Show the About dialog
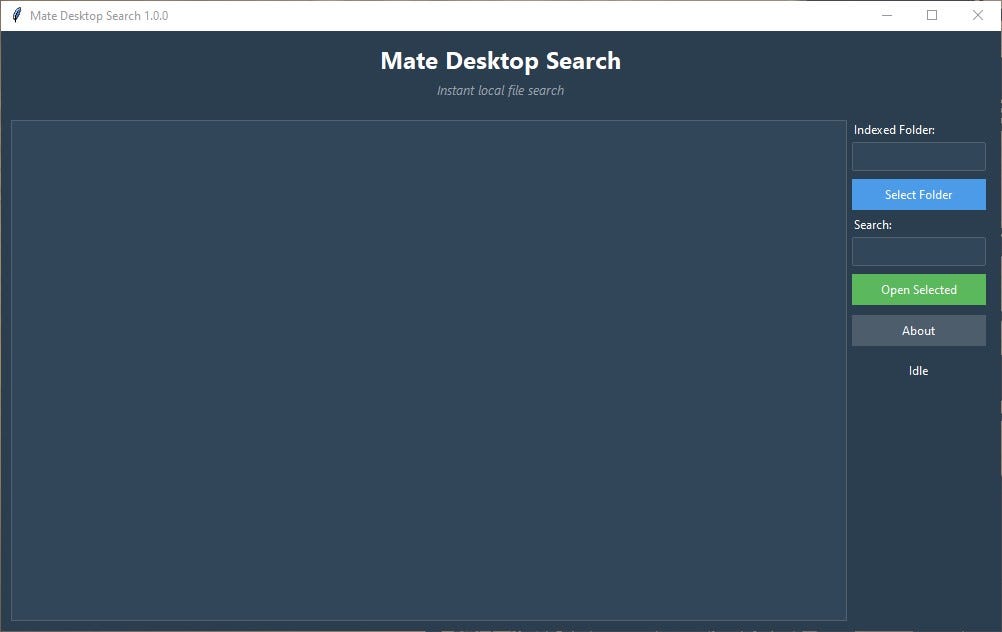1002x632 pixels. point(918,330)
